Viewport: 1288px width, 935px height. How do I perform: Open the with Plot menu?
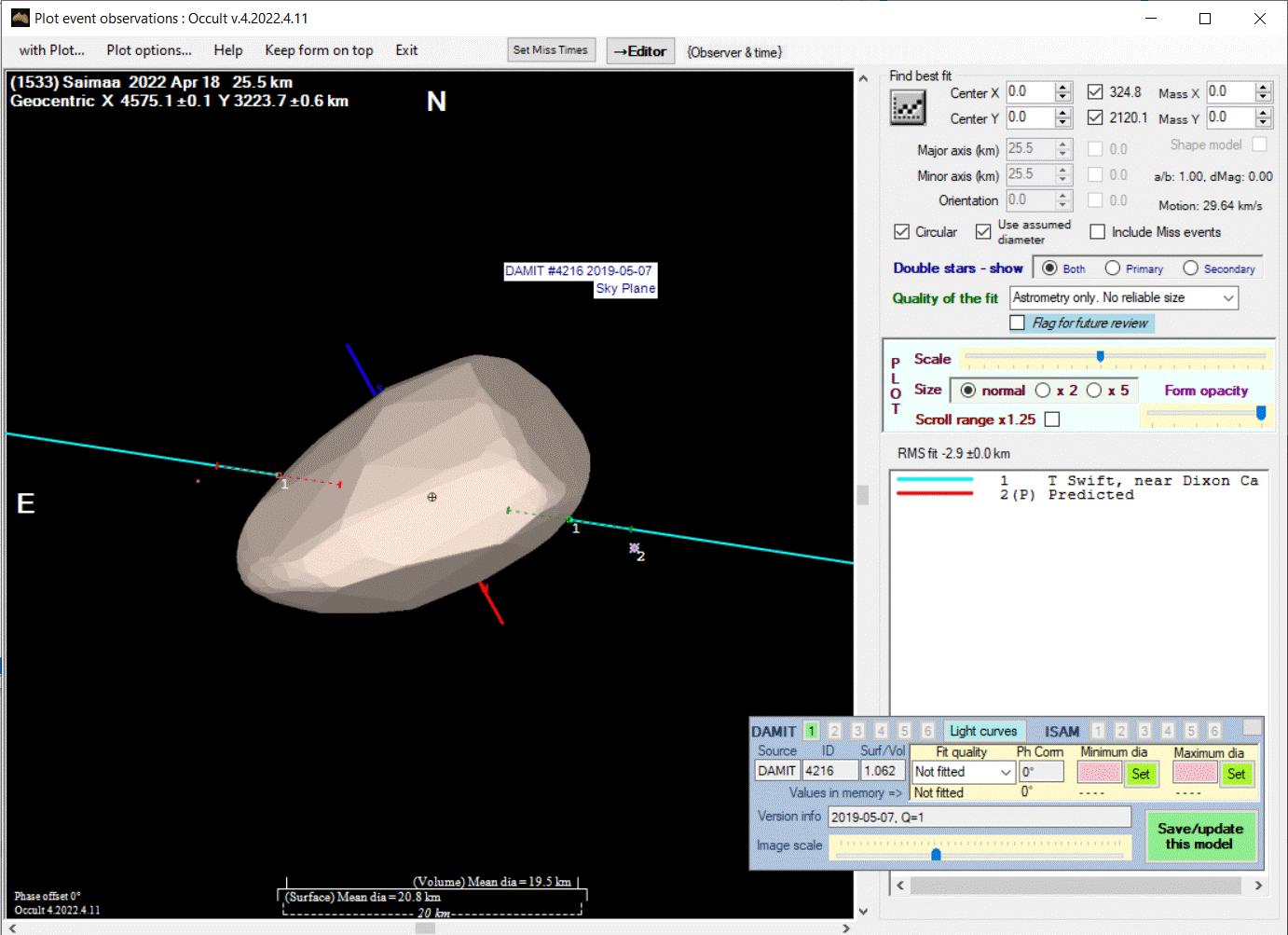click(x=52, y=50)
